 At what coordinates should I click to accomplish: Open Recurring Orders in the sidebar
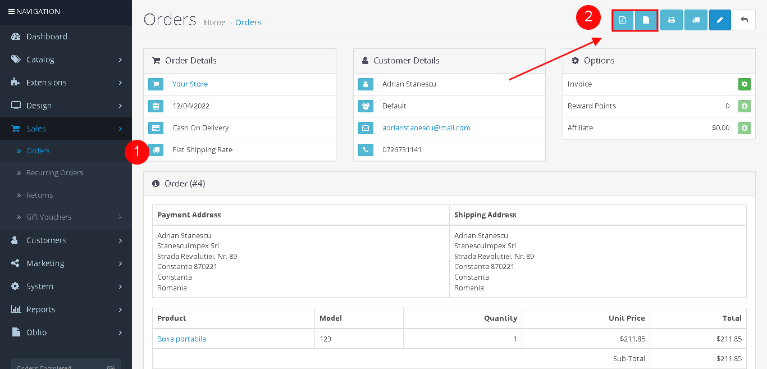(x=55, y=173)
